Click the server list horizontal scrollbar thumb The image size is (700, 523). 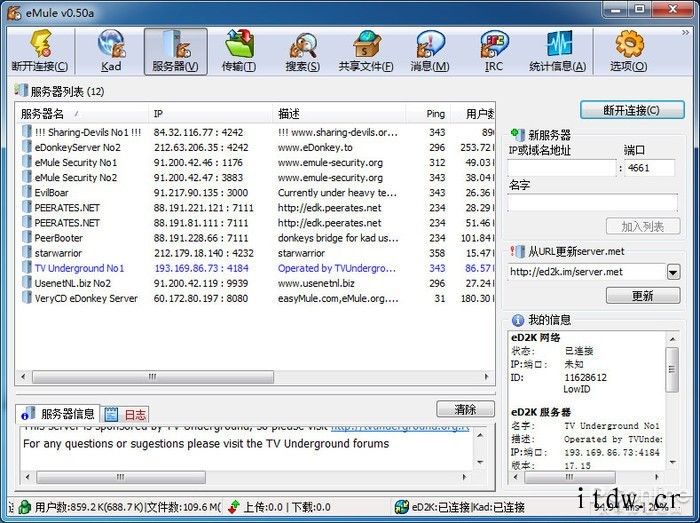pos(153,377)
